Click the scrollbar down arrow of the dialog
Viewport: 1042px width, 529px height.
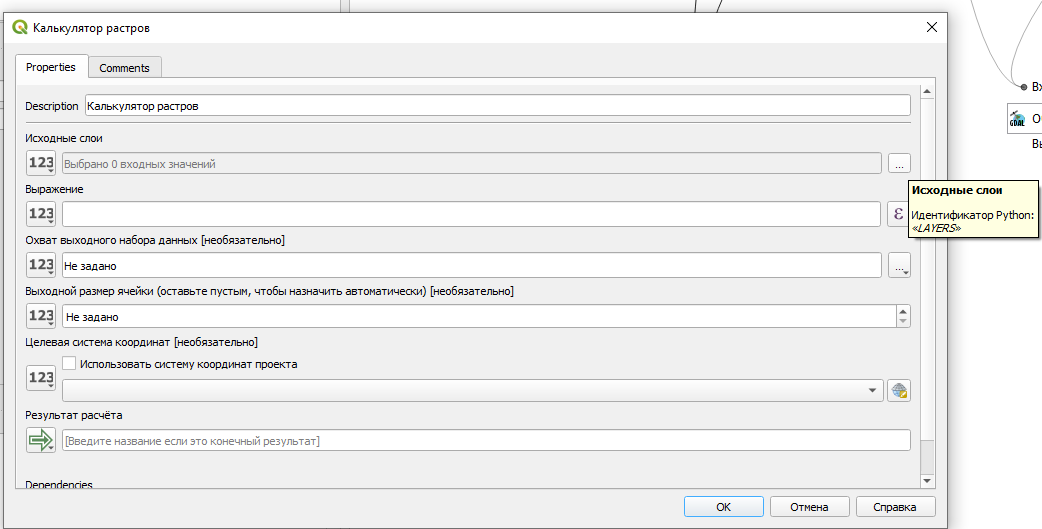click(928, 480)
